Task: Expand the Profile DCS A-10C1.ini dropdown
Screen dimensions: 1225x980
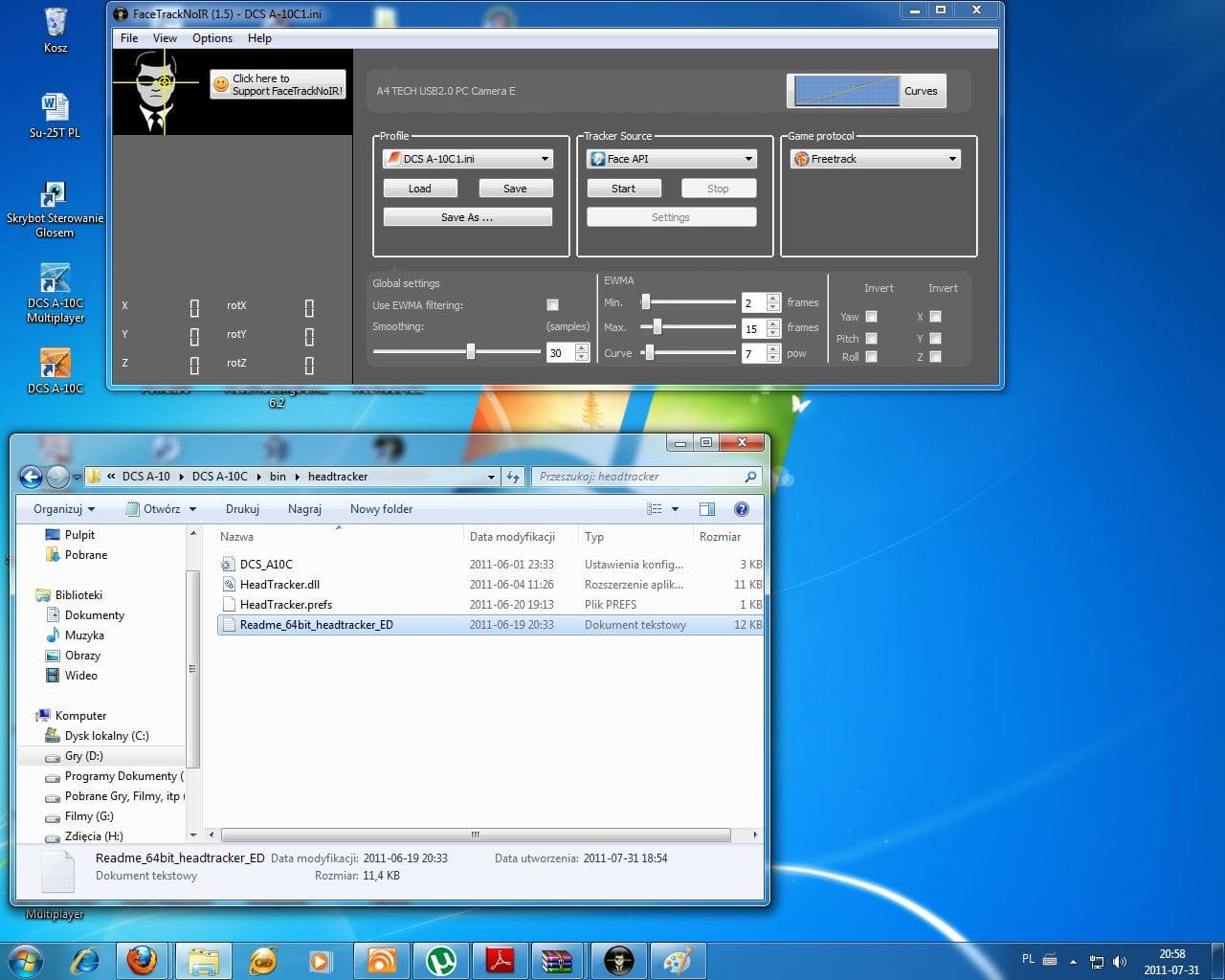Action: [x=468, y=159]
